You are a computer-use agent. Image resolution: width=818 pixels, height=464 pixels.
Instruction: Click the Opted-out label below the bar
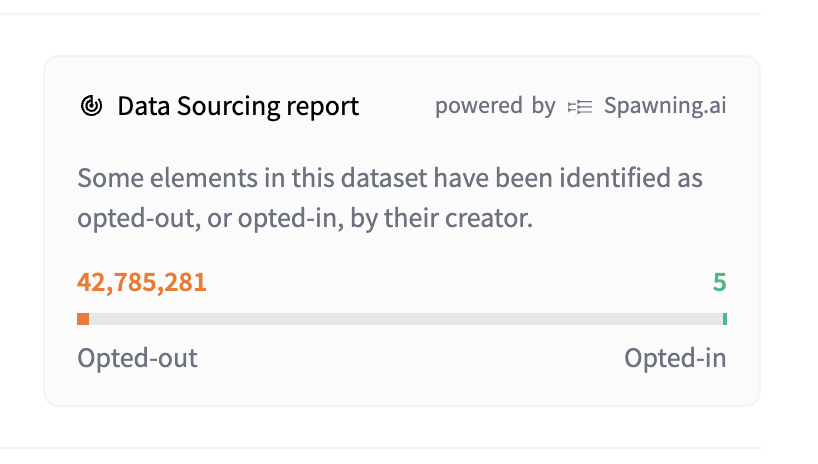click(137, 358)
